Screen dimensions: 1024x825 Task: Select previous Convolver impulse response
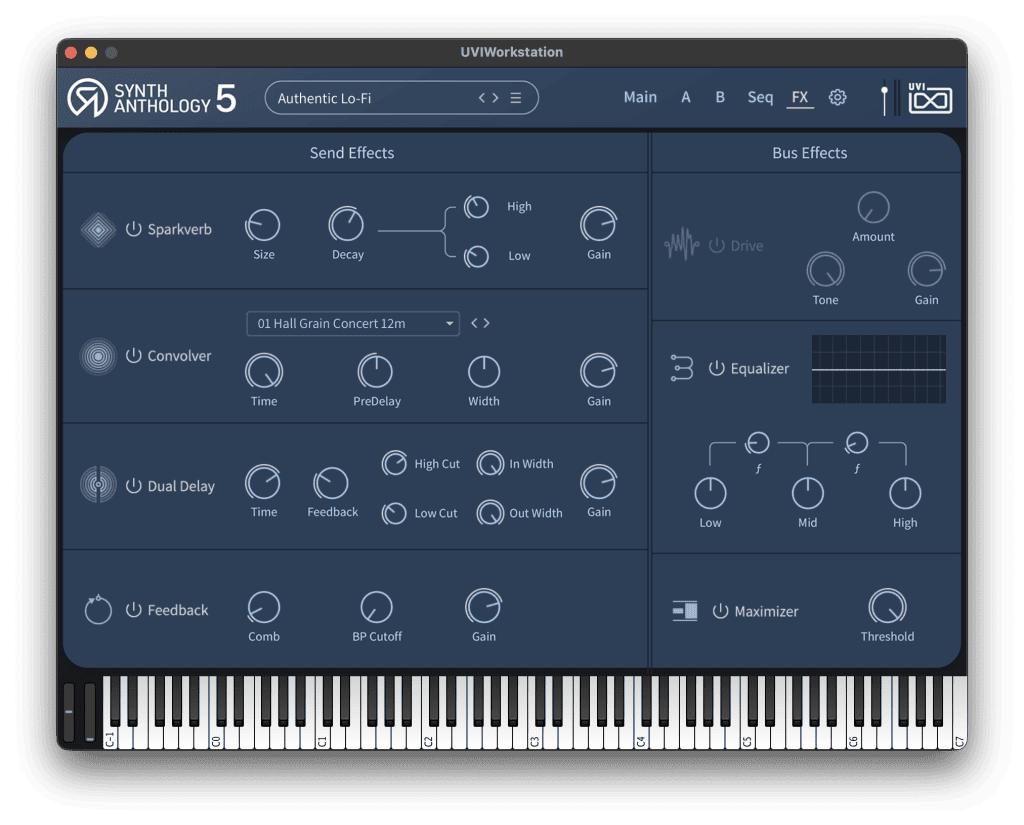[x=475, y=323]
